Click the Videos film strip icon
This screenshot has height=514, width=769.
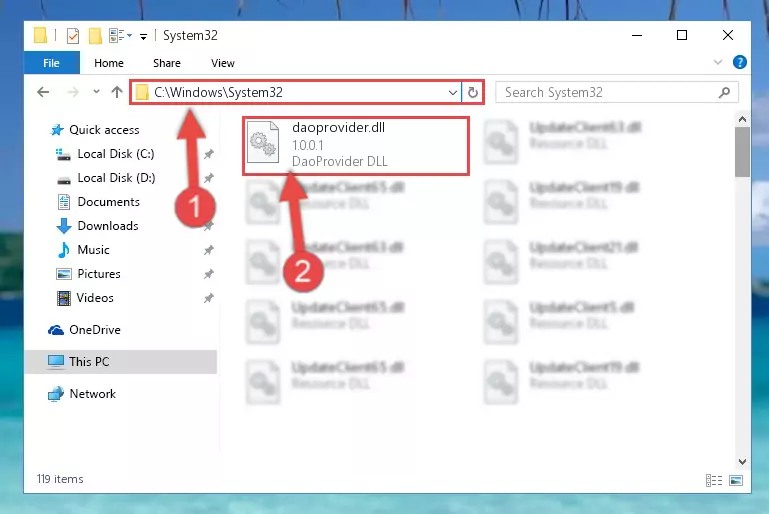coord(64,298)
